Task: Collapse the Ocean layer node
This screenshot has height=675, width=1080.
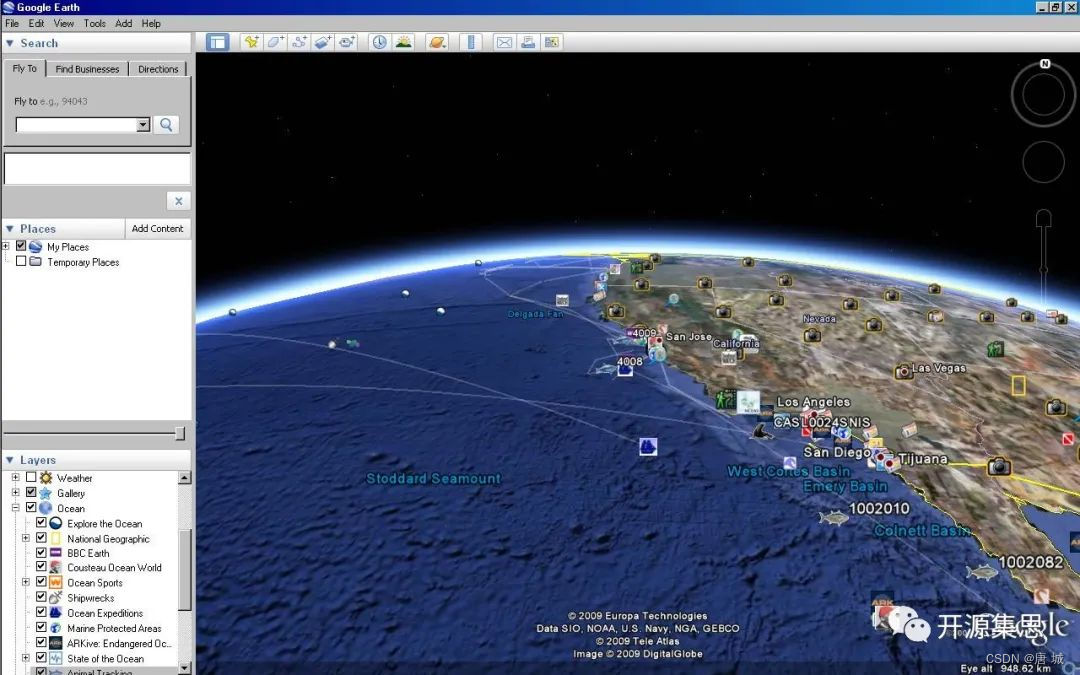Action: coord(15,508)
